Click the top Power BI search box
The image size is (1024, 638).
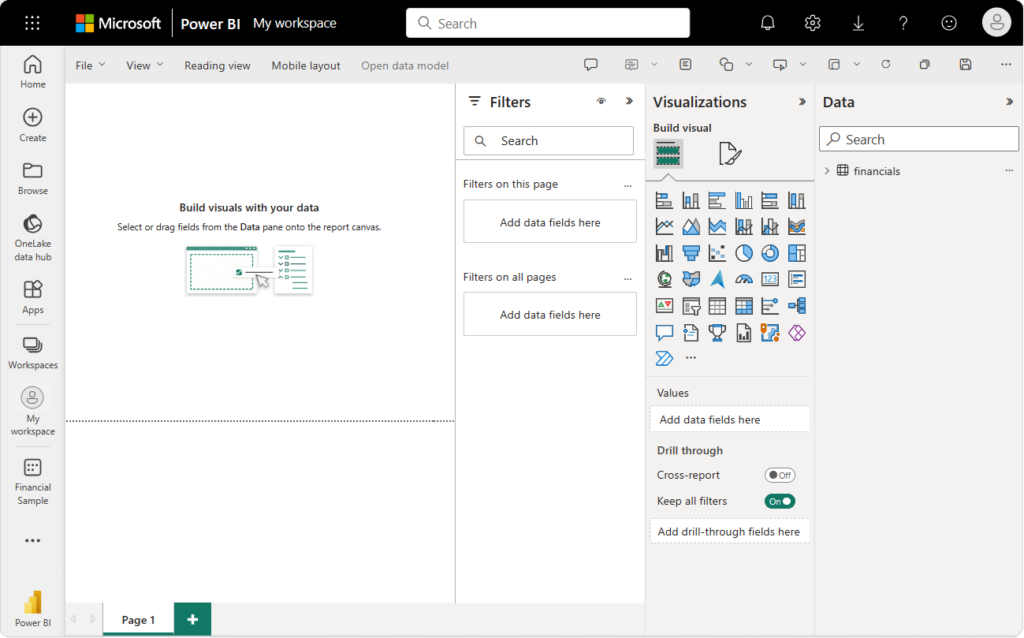pyautogui.click(x=548, y=24)
